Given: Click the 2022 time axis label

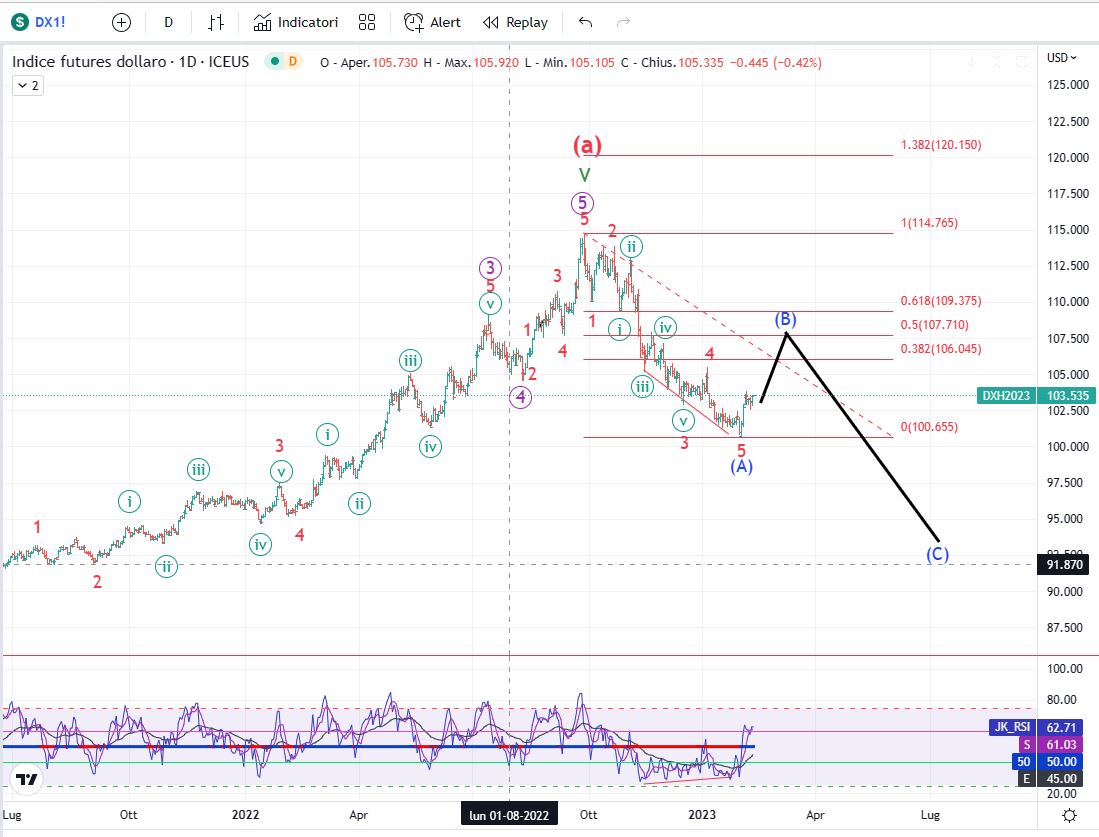Looking at the screenshot, I should pyautogui.click(x=245, y=815).
